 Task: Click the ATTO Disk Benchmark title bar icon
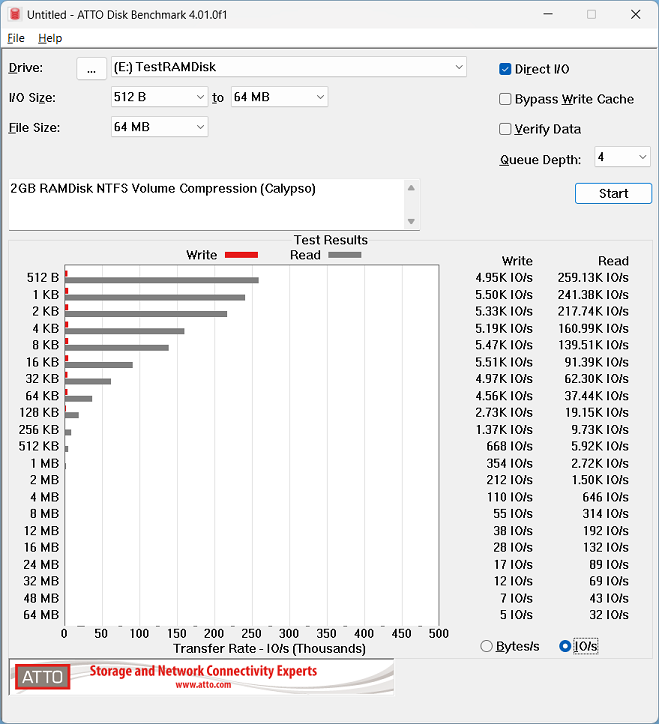pos(15,14)
